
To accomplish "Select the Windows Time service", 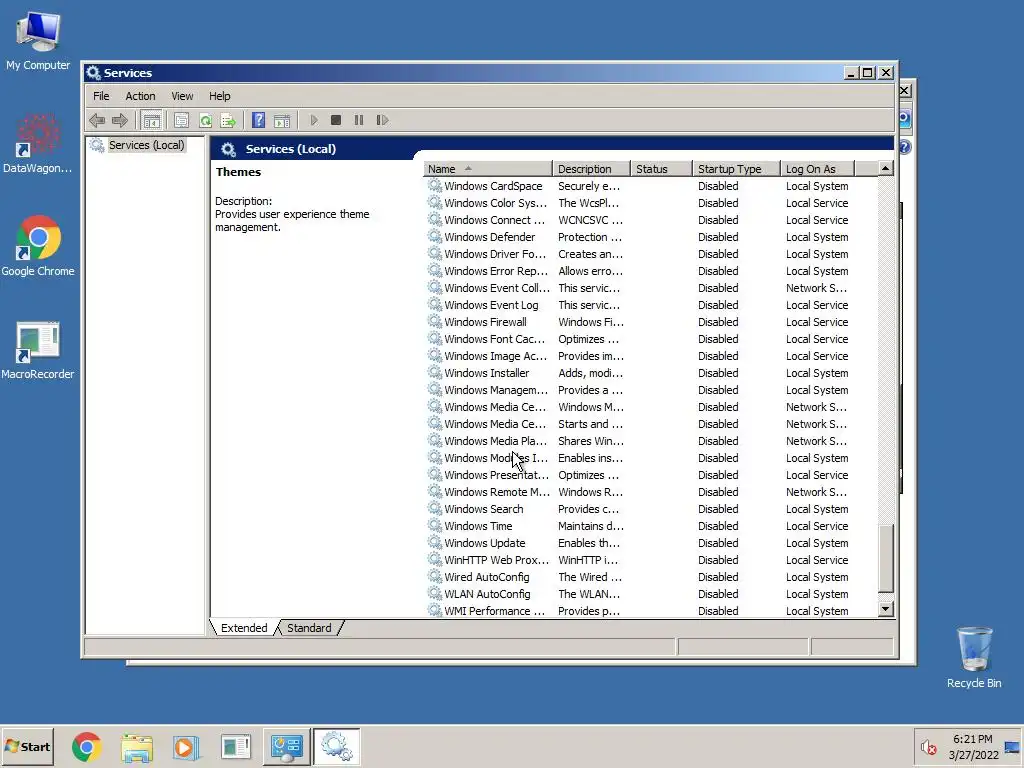I will tap(650, 526).
